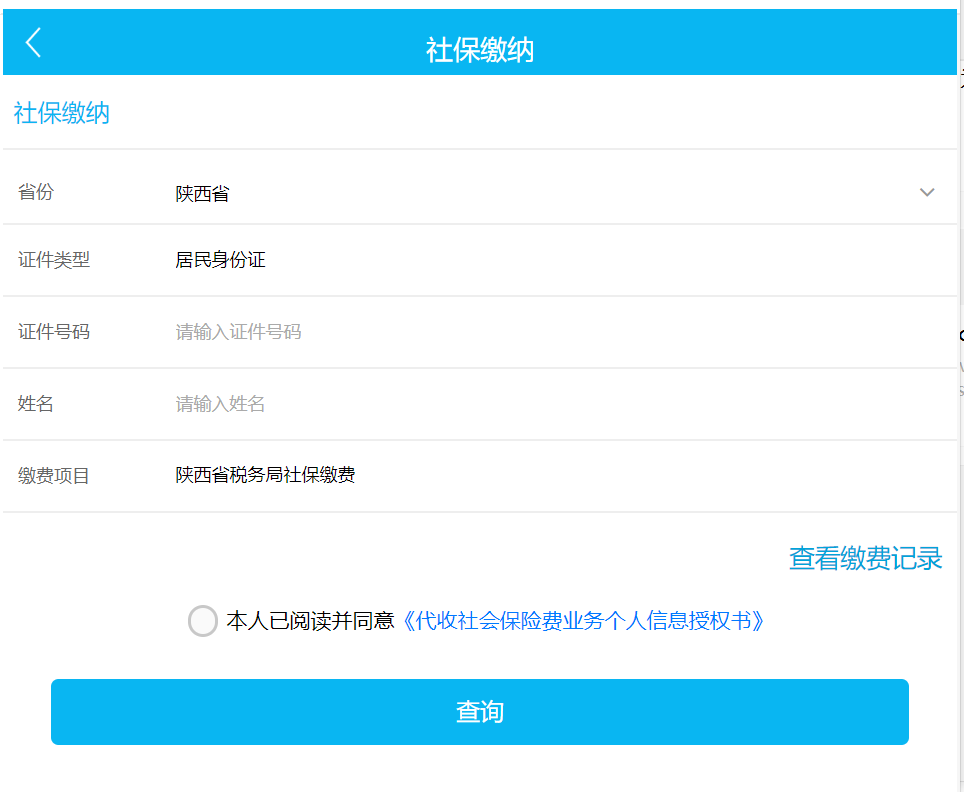Click the 缴费项目 field label

[54, 476]
